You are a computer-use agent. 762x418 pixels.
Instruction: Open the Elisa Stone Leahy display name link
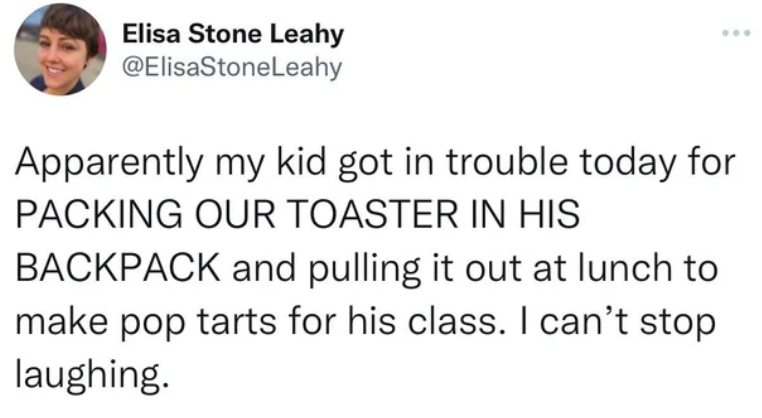[233, 35]
